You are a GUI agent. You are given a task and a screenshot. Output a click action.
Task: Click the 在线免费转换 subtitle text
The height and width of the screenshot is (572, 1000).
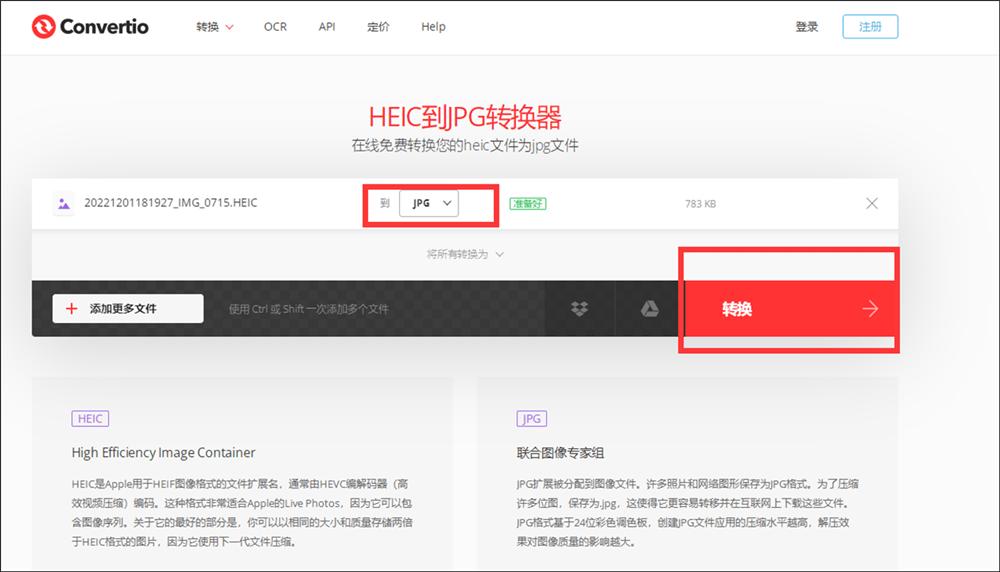[465, 146]
